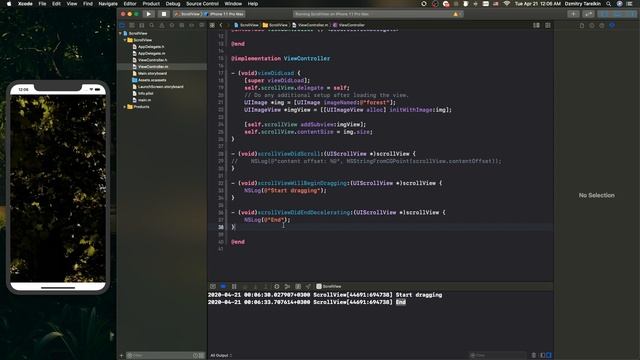
Task: Open the Source Control menu
Action: (x=202, y=4)
